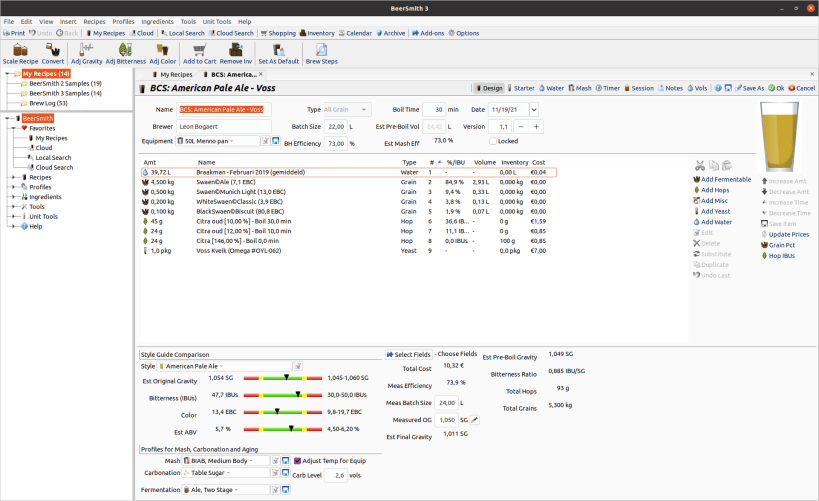Click the Select Fields button
The height and width of the screenshot is (501, 819).
408,354
